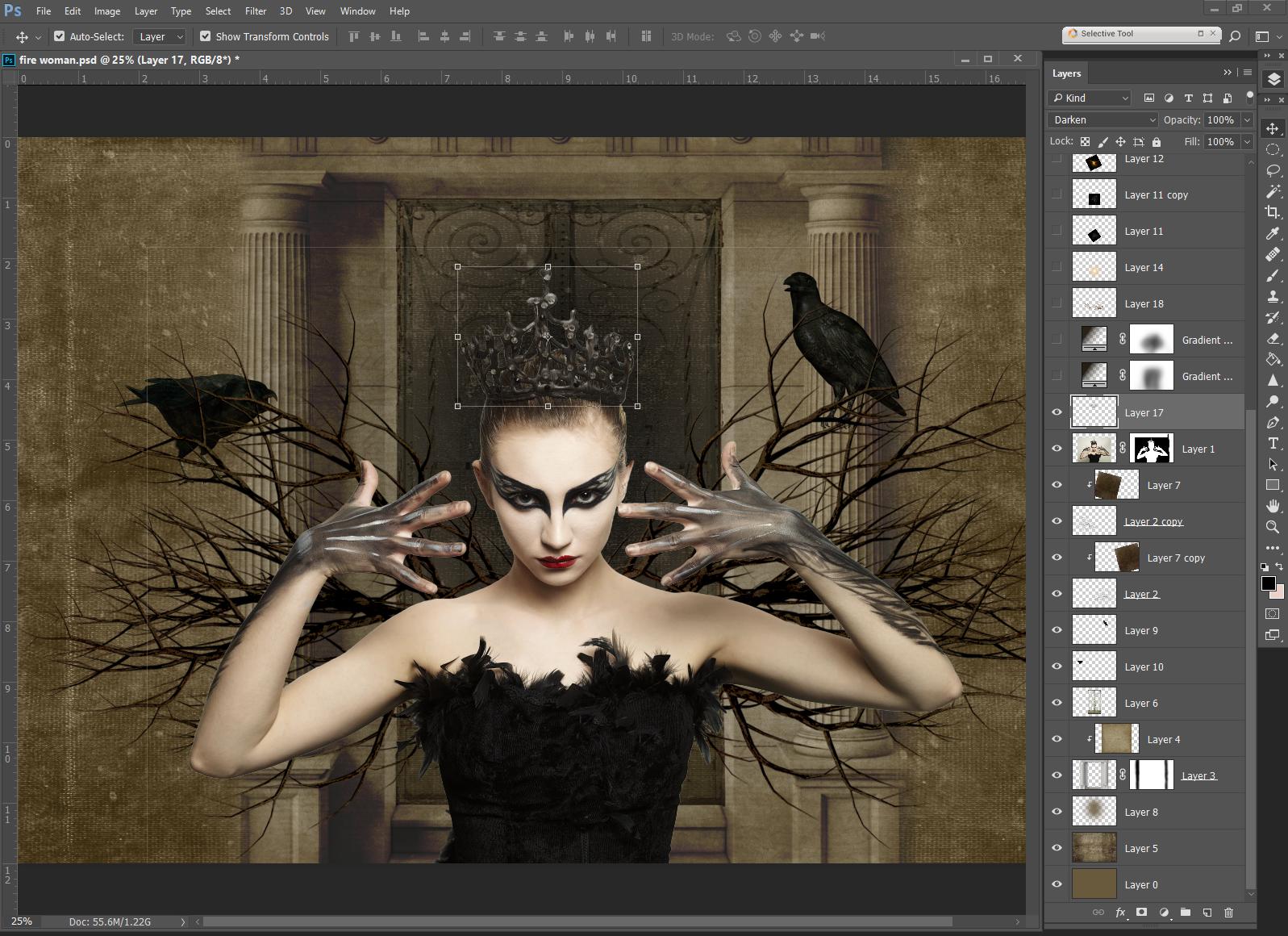Open the Opacity slider dropdown arrow
This screenshot has width=1288, height=936.
click(1247, 119)
